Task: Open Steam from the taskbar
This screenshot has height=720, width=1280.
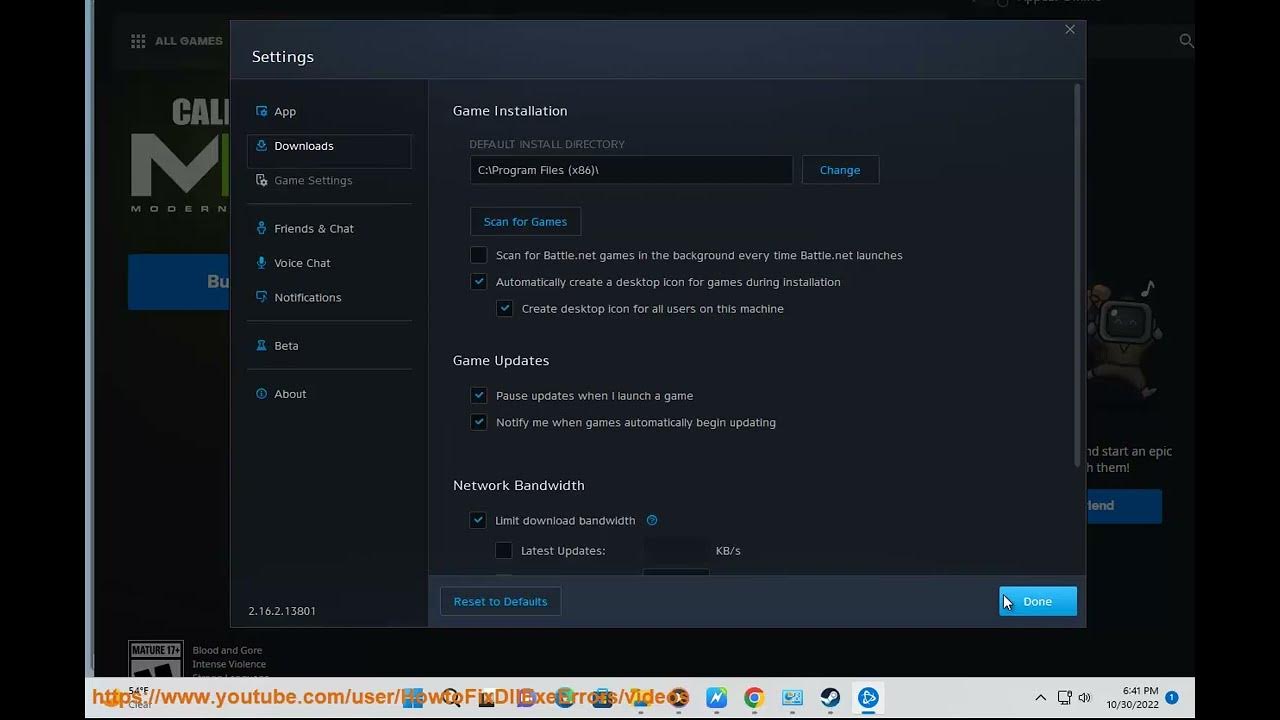Action: [830, 698]
